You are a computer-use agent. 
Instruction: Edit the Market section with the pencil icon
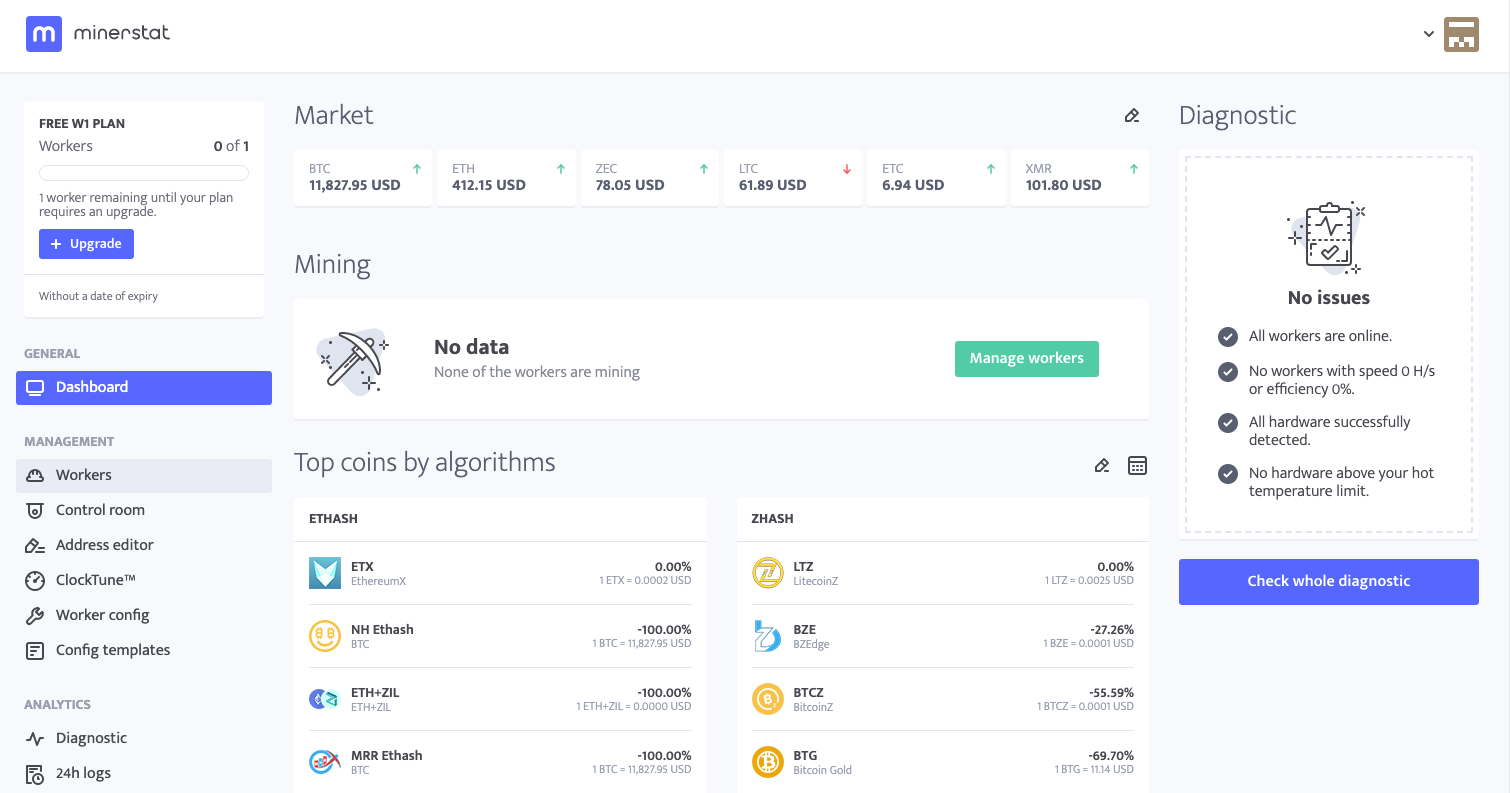[1132, 116]
